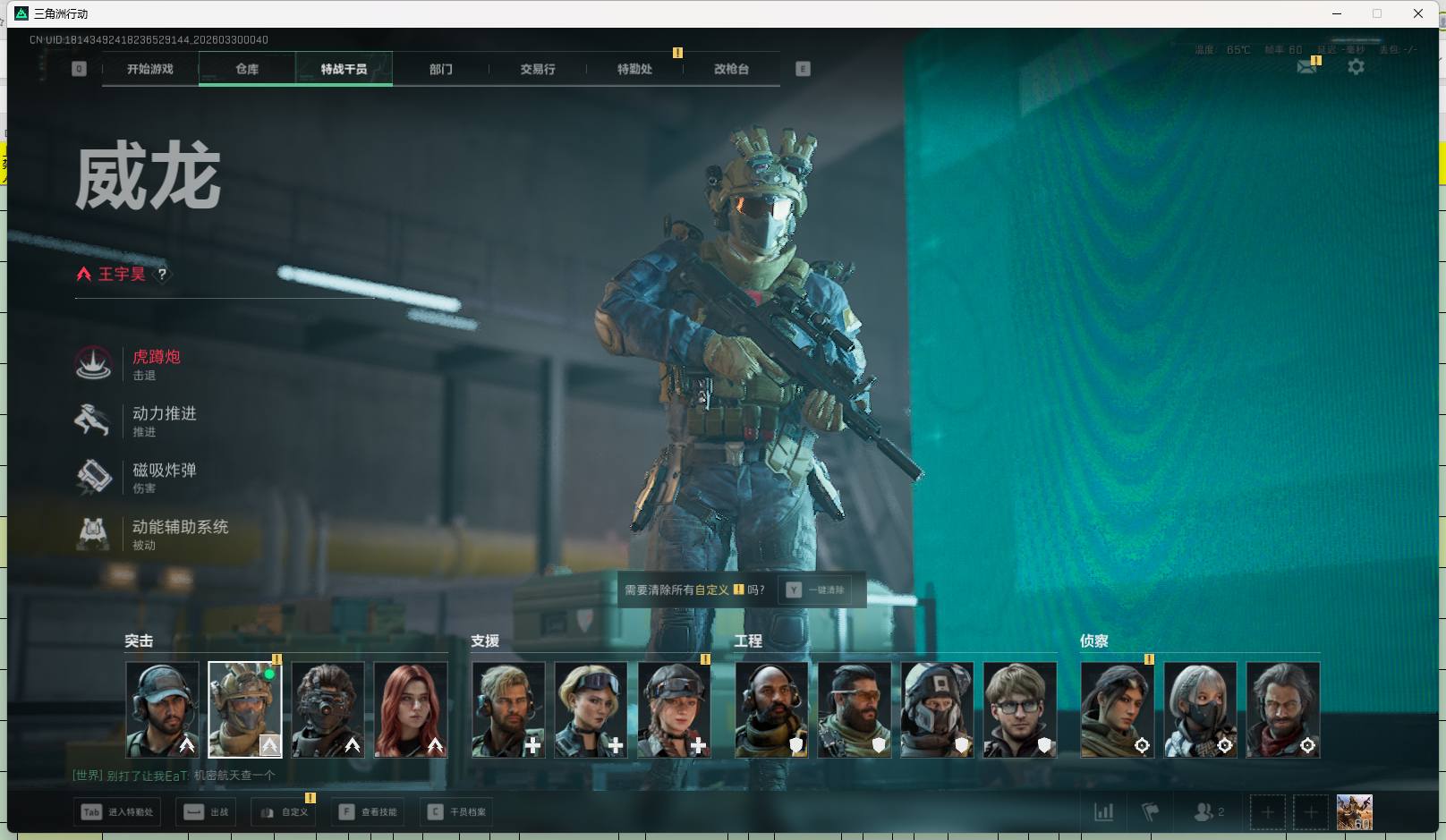This screenshot has width=1446, height=840.
Task: Go to the 特勤处 tab
Action: 634,69
